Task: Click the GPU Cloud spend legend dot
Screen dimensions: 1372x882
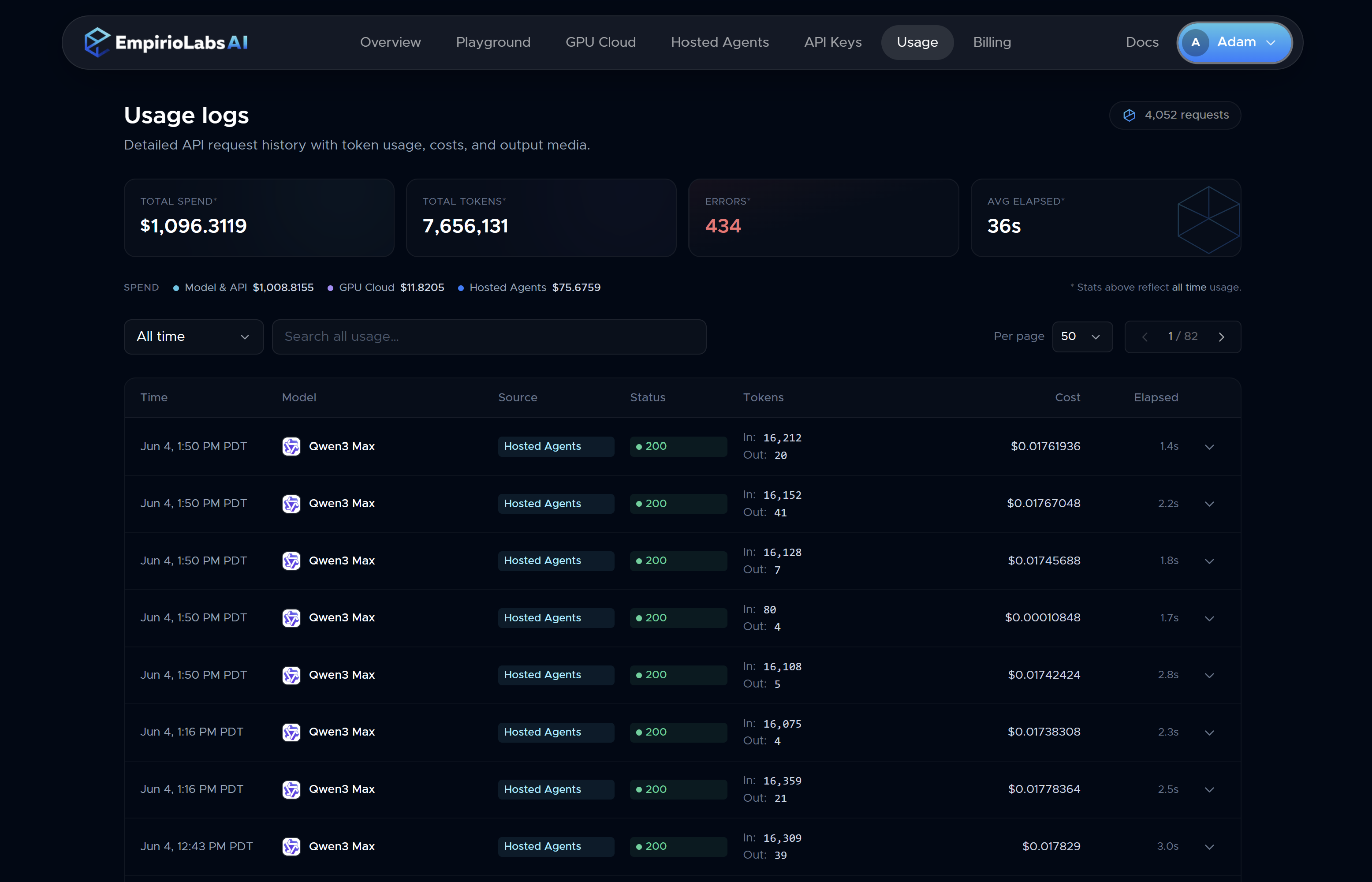Action: (x=330, y=288)
